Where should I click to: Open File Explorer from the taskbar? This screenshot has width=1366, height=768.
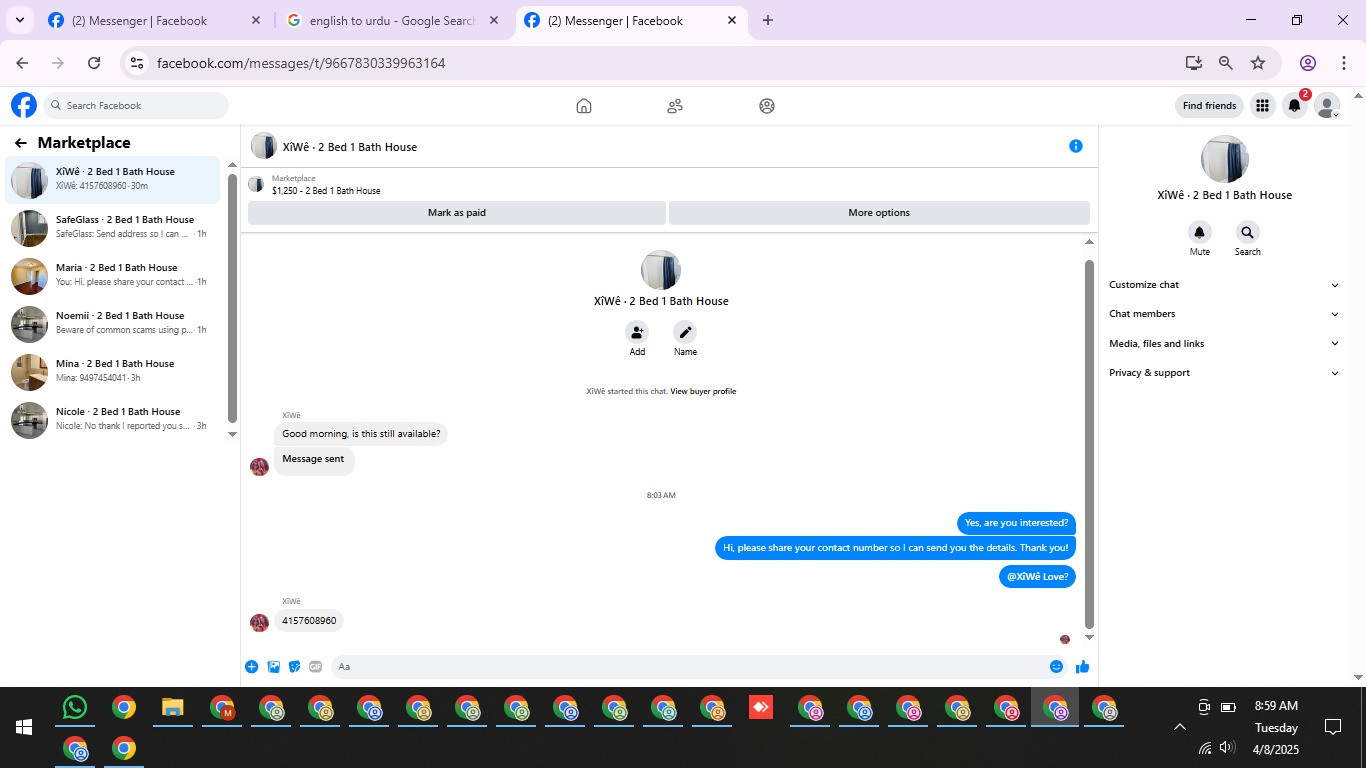[x=172, y=708]
